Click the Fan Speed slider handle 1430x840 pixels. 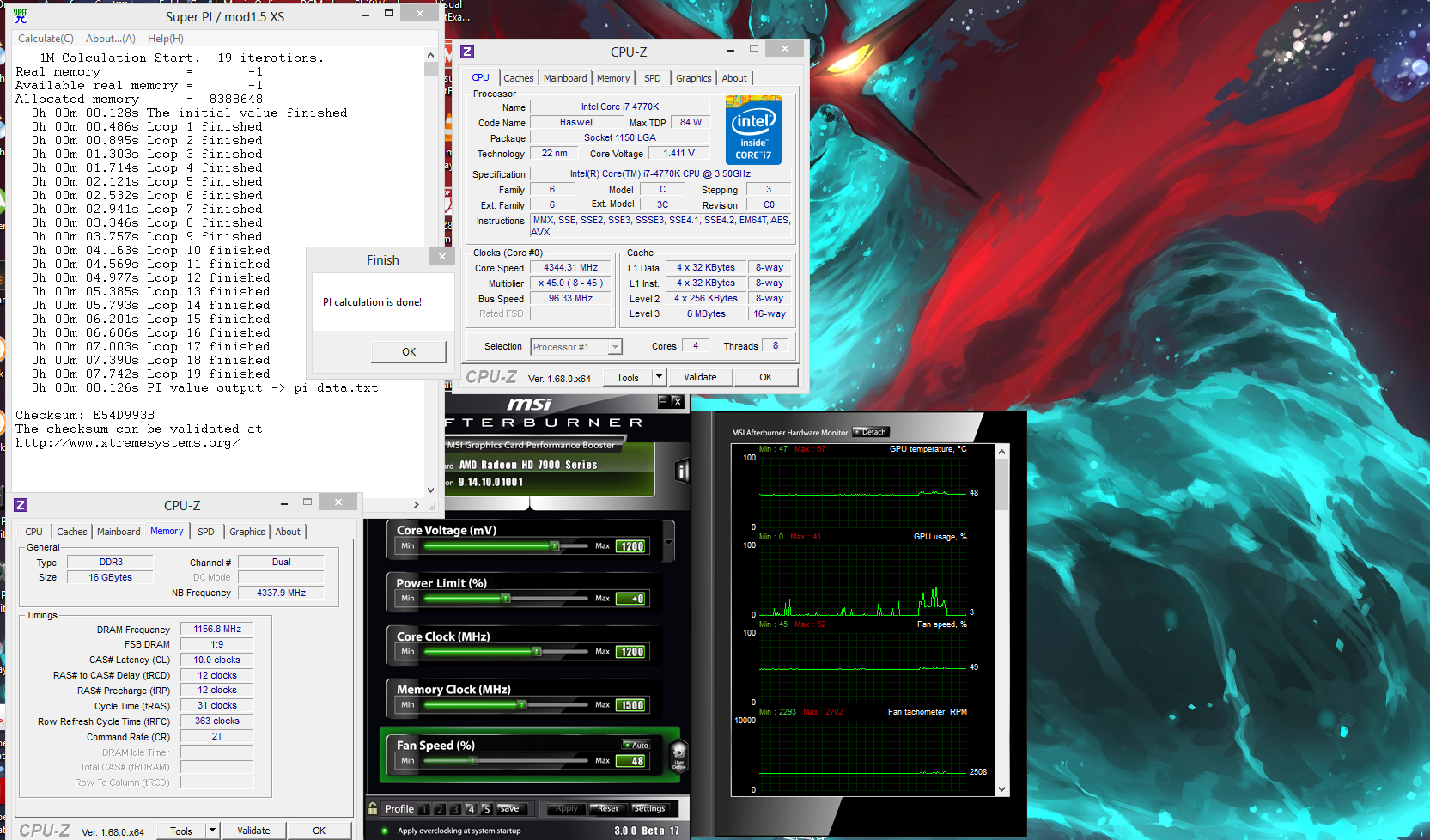click(x=472, y=760)
